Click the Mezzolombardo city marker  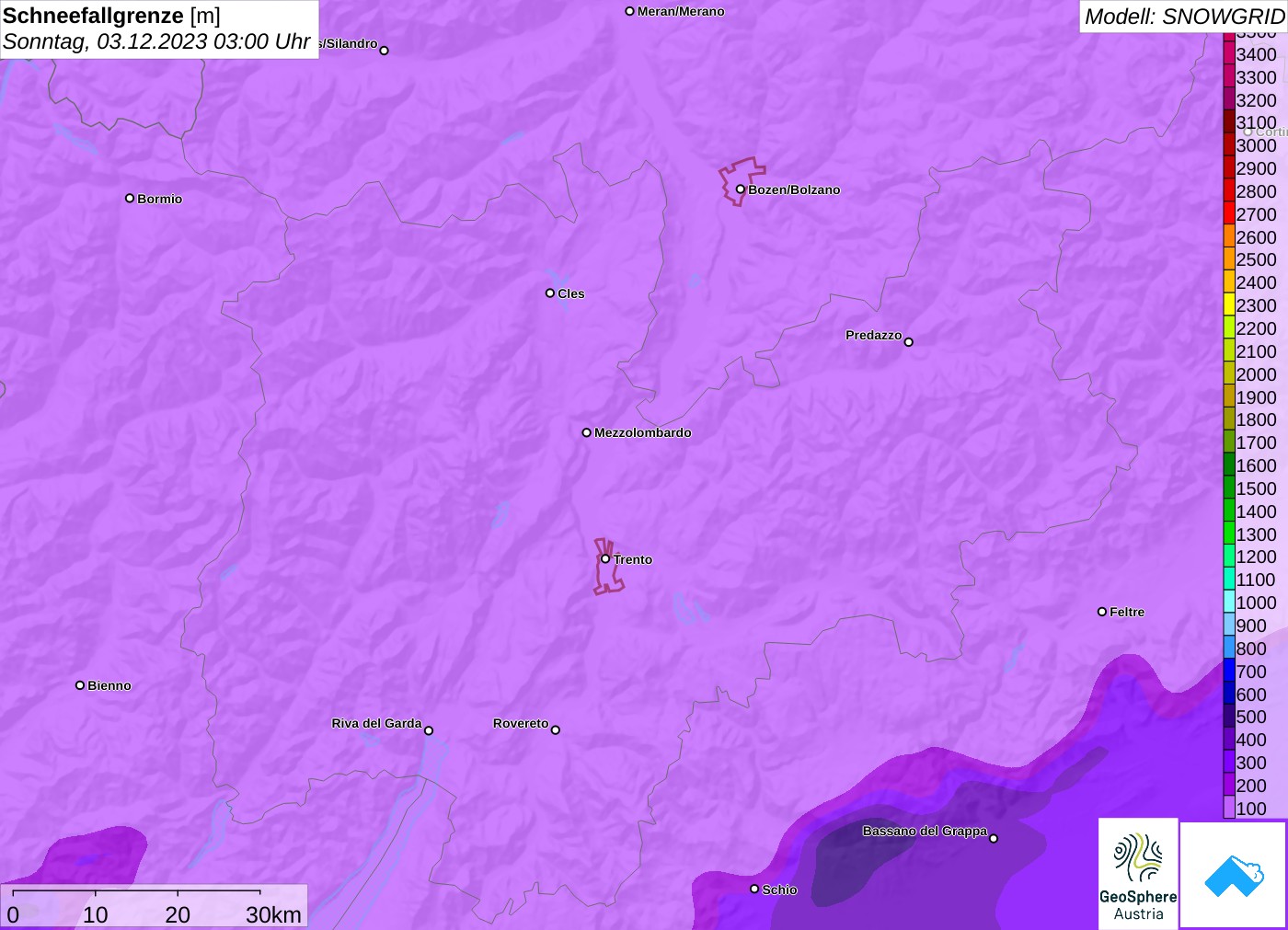point(586,432)
